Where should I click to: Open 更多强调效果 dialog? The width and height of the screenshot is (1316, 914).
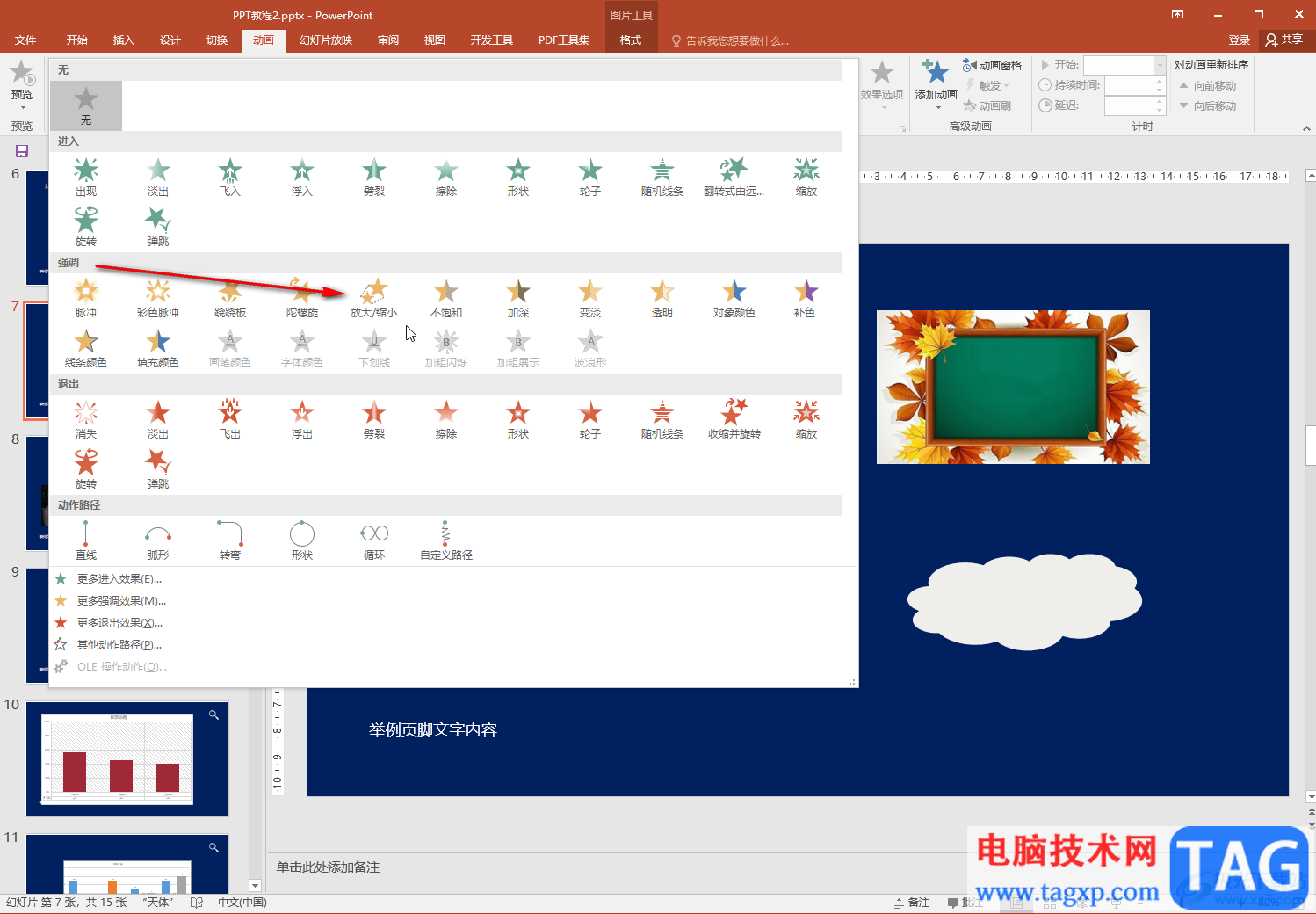pos(121,601)
